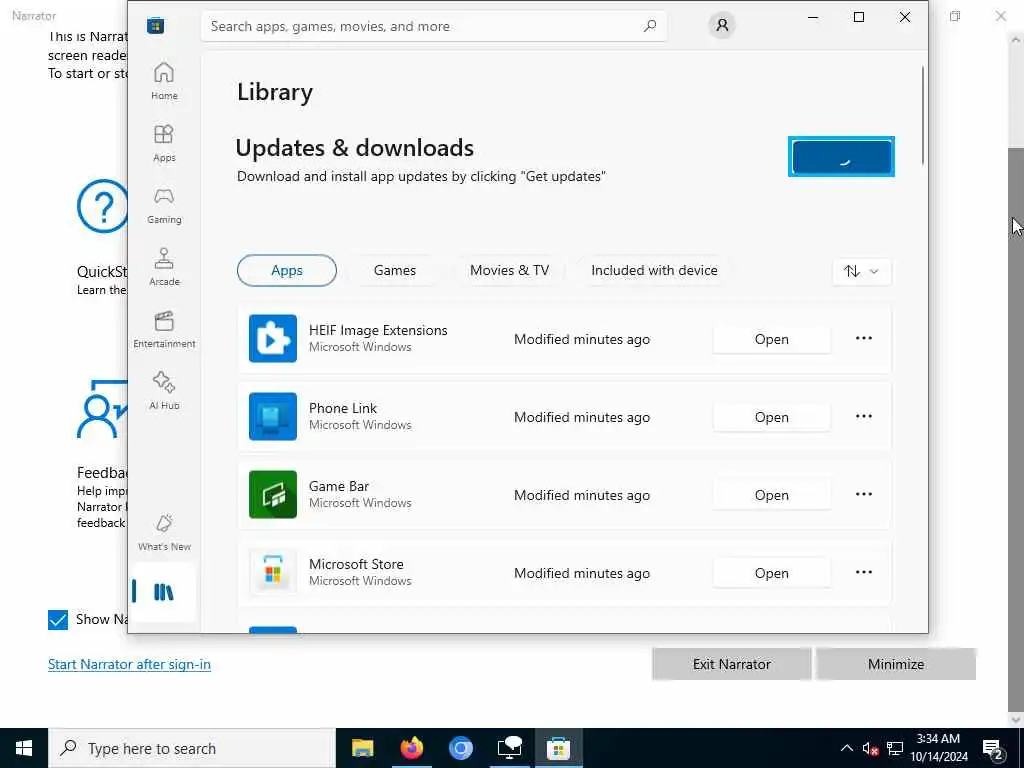
Task: Open What's New in sidebar
Action: pos(164,532)
